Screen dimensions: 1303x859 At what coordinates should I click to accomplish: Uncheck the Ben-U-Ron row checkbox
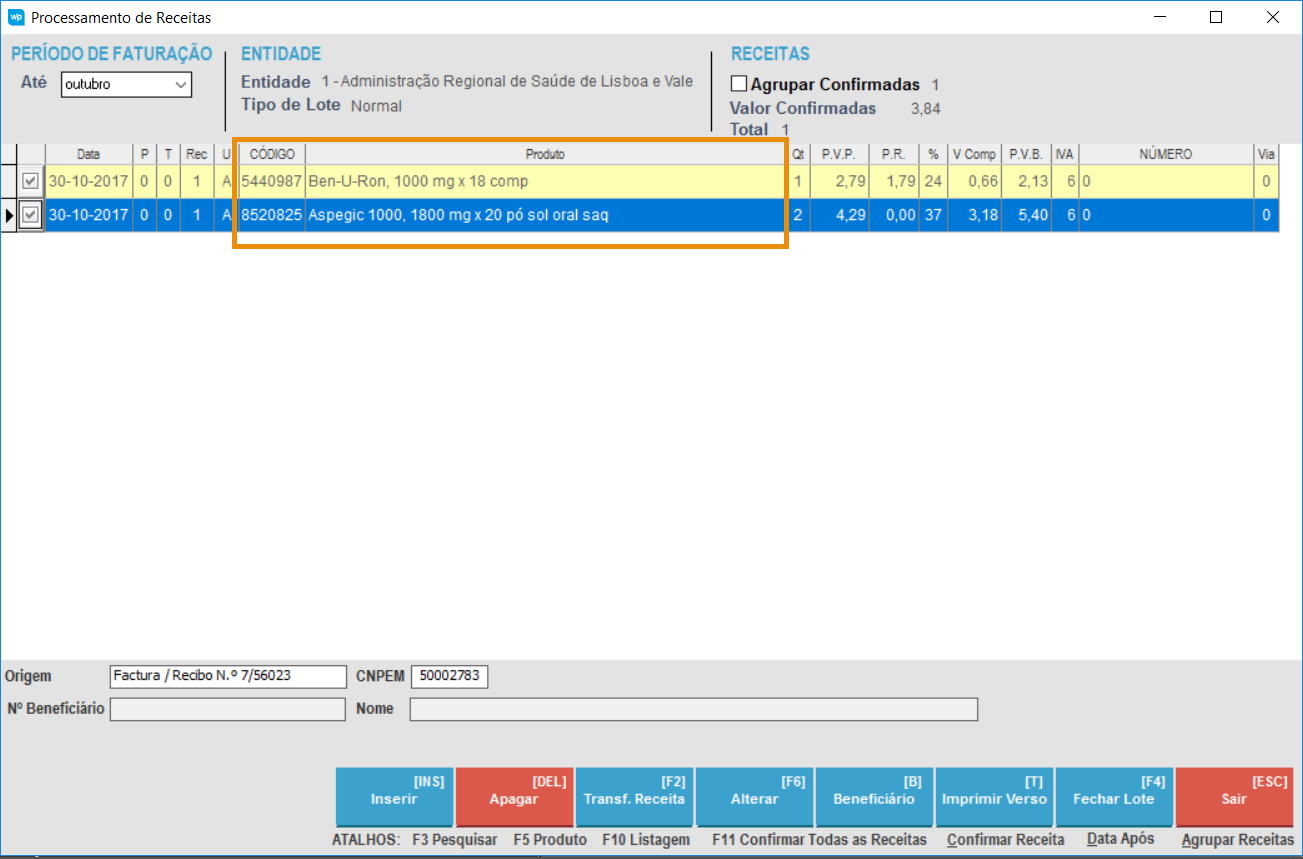(x=30, y=182)
